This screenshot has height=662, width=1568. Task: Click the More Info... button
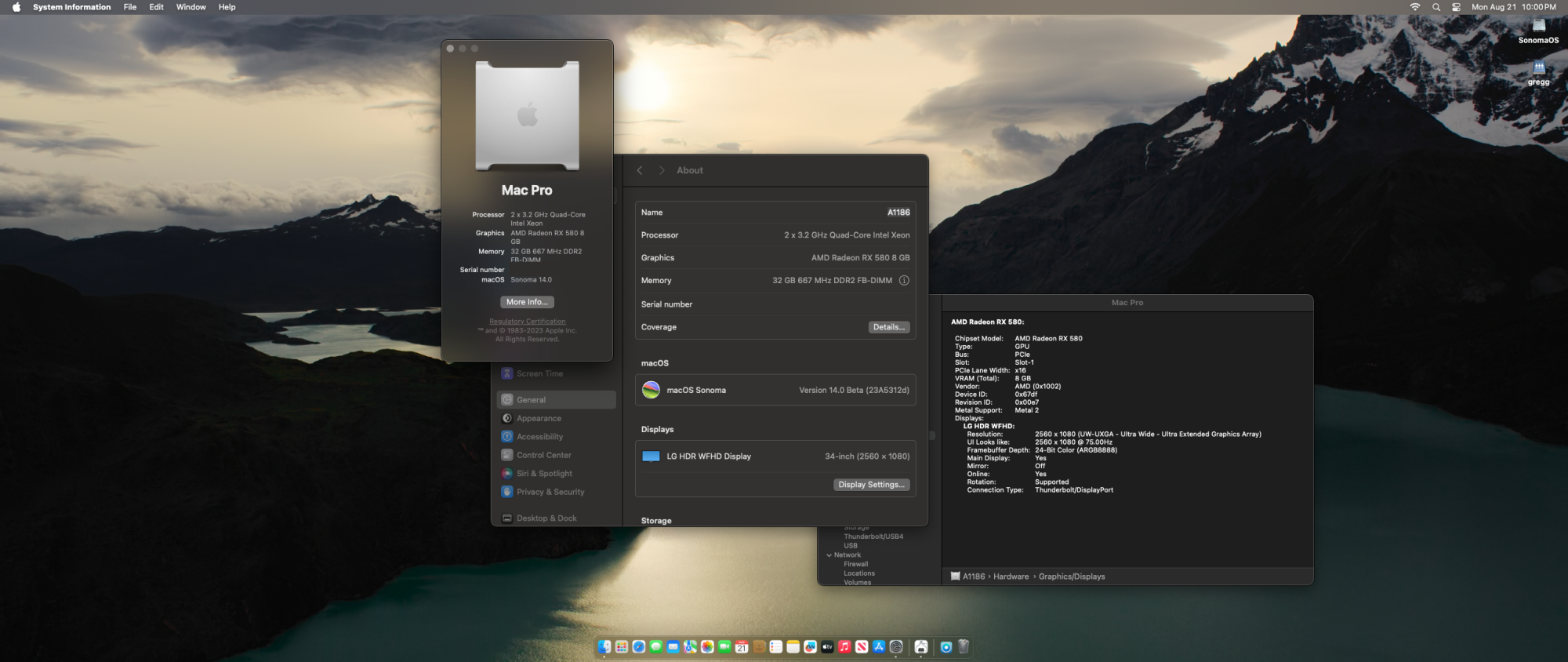[x=527, y=302]
